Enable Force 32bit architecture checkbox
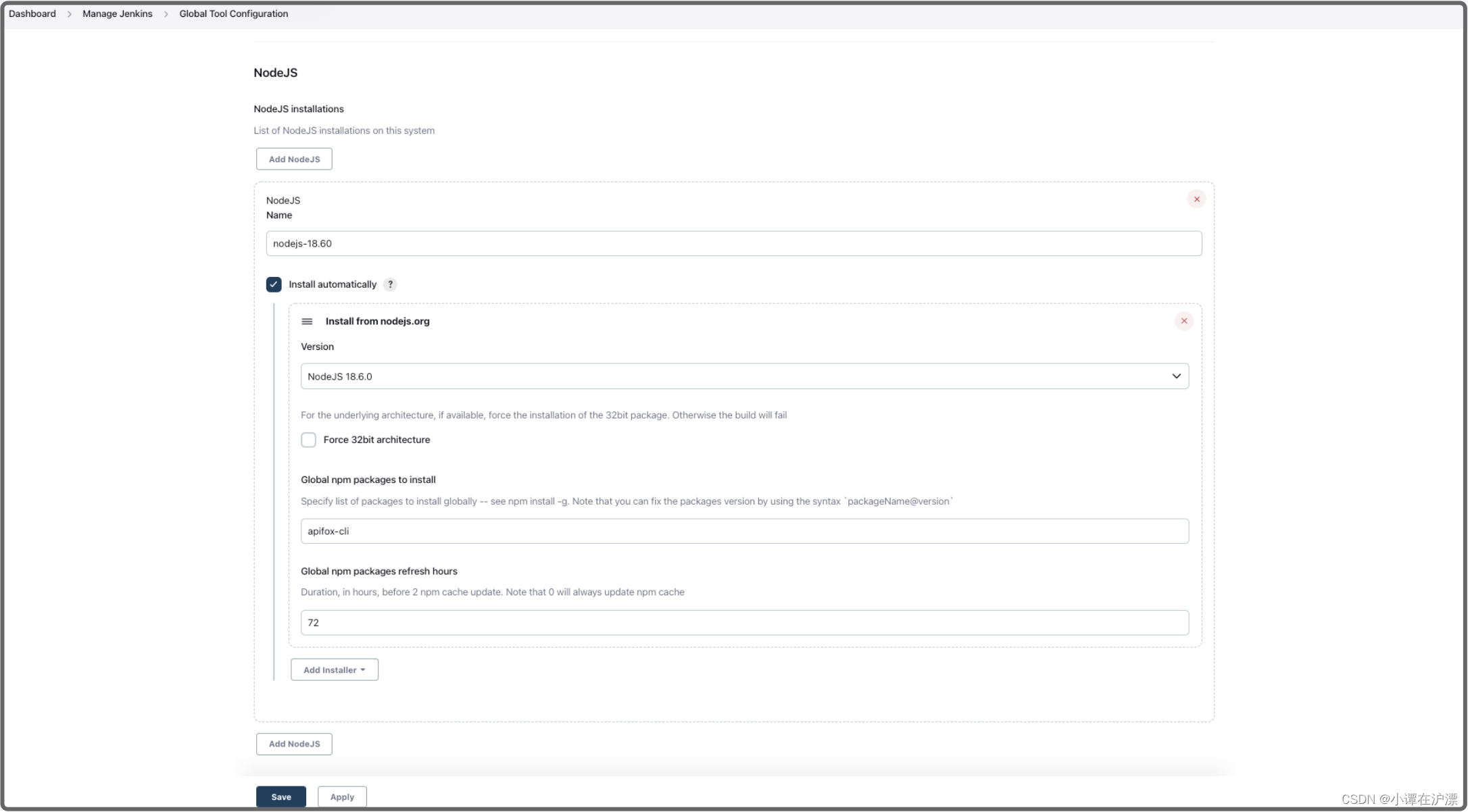This screenshot has width=1468, height=812. tap(308, 440)
